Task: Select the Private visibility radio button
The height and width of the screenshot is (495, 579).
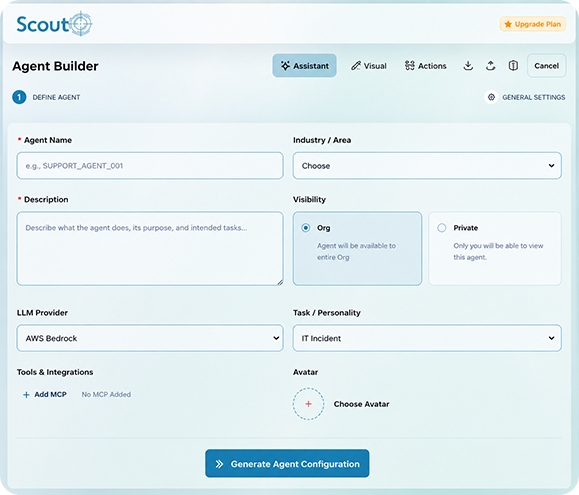Action: click(x=442, y=228)
